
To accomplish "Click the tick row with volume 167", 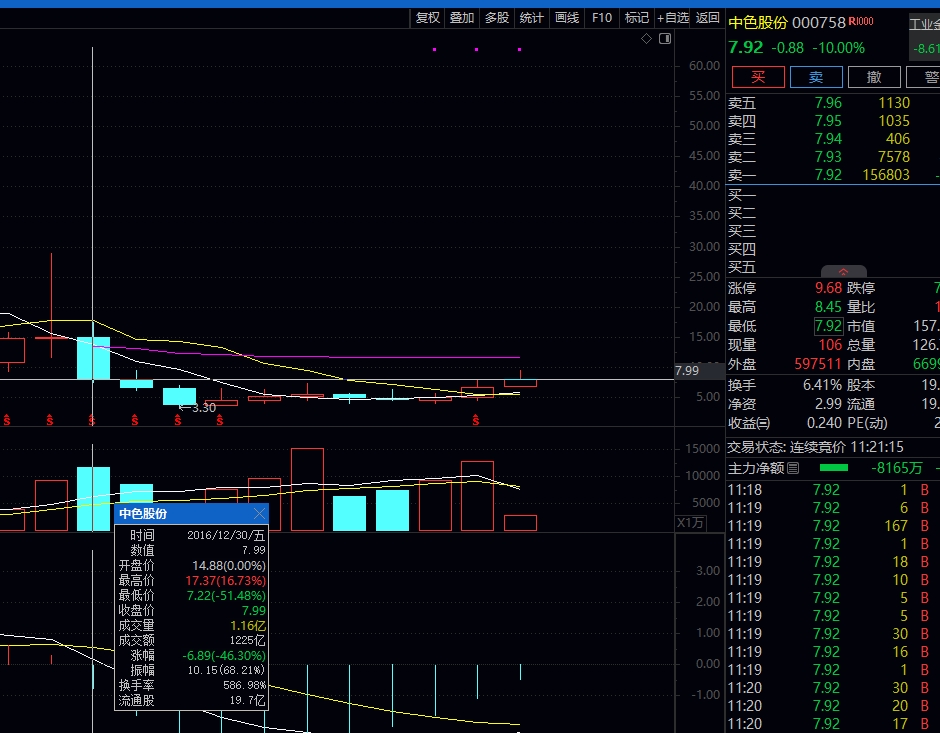I will click(x=832, y=526).
